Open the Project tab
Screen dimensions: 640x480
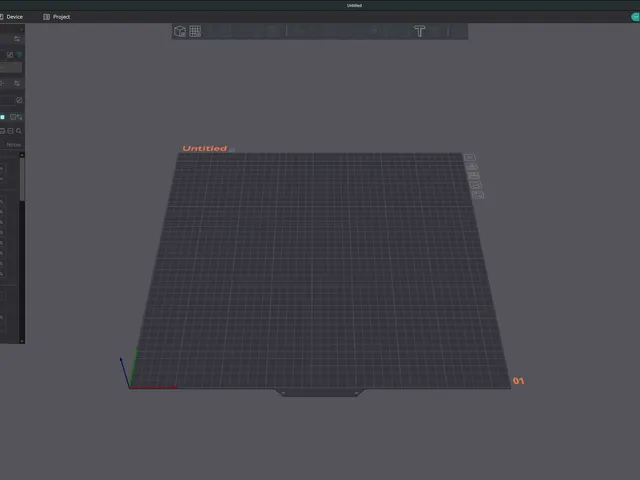coord(57,17)
